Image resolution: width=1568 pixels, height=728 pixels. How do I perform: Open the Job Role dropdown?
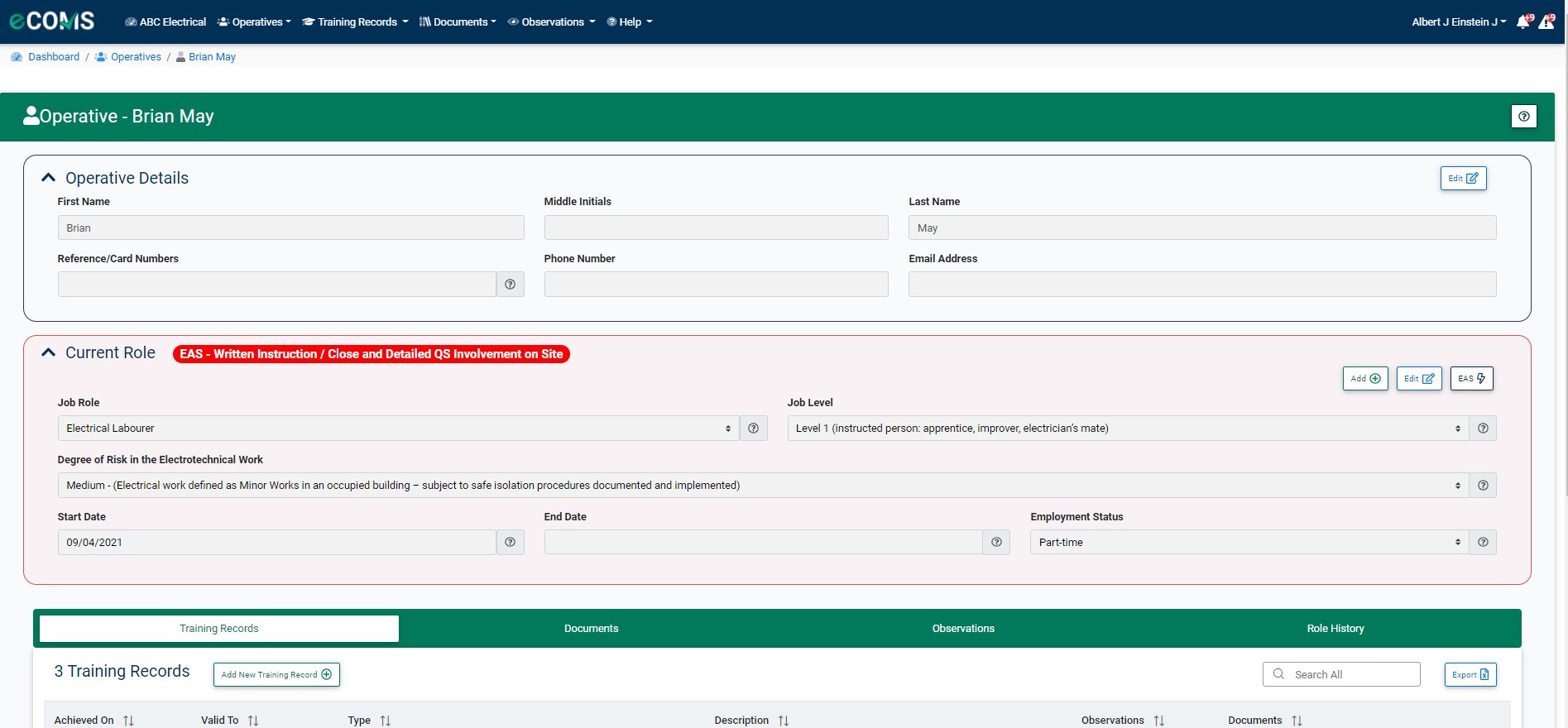click(x=397, y=429)
